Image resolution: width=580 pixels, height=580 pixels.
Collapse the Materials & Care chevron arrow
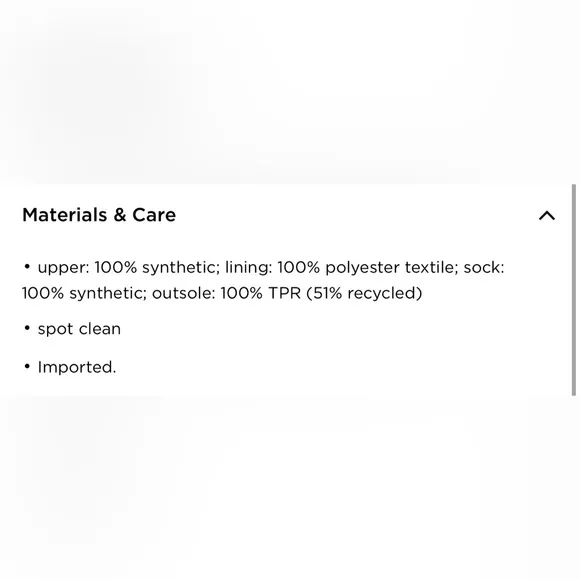click(x=547, y=215)
